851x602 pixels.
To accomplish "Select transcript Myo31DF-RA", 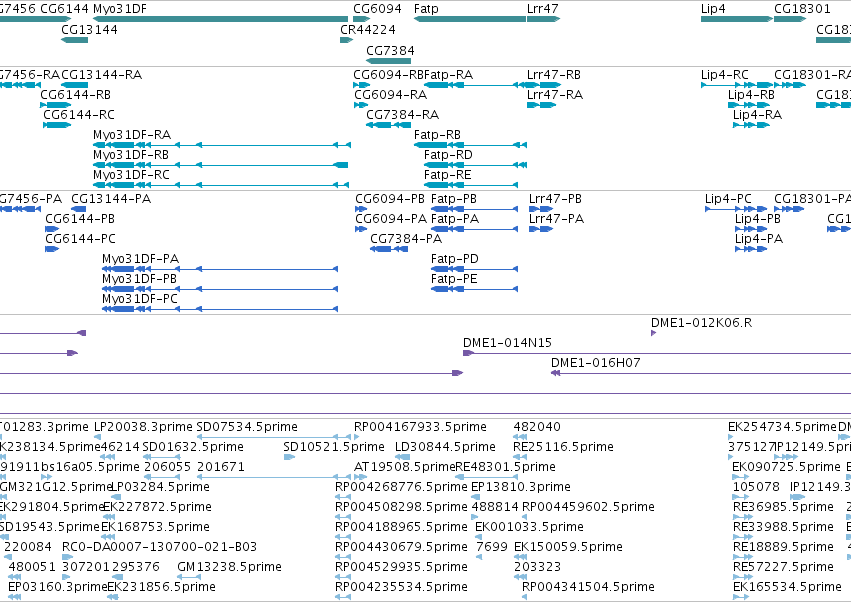I will point(132,135).
